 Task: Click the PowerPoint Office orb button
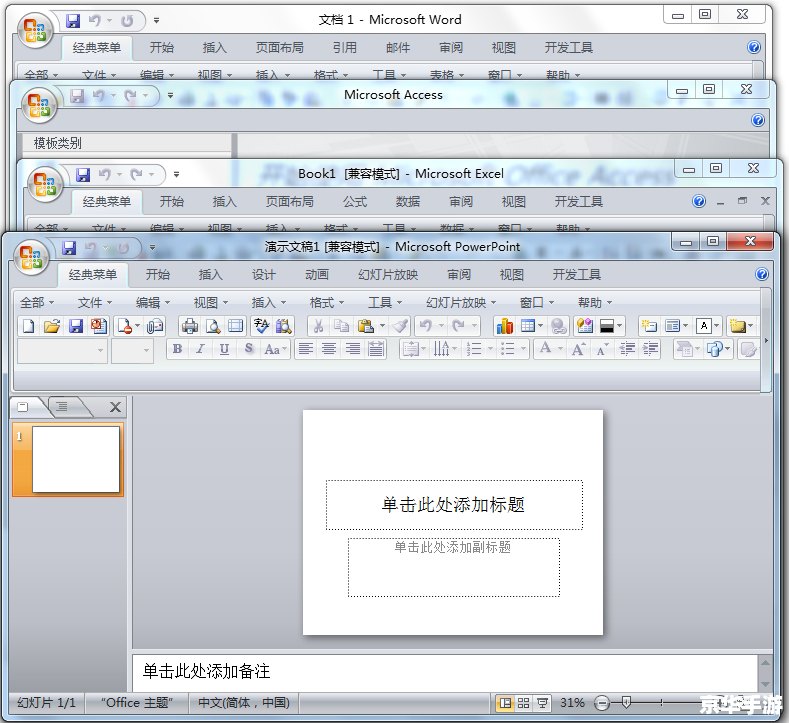tap(32, 257)
